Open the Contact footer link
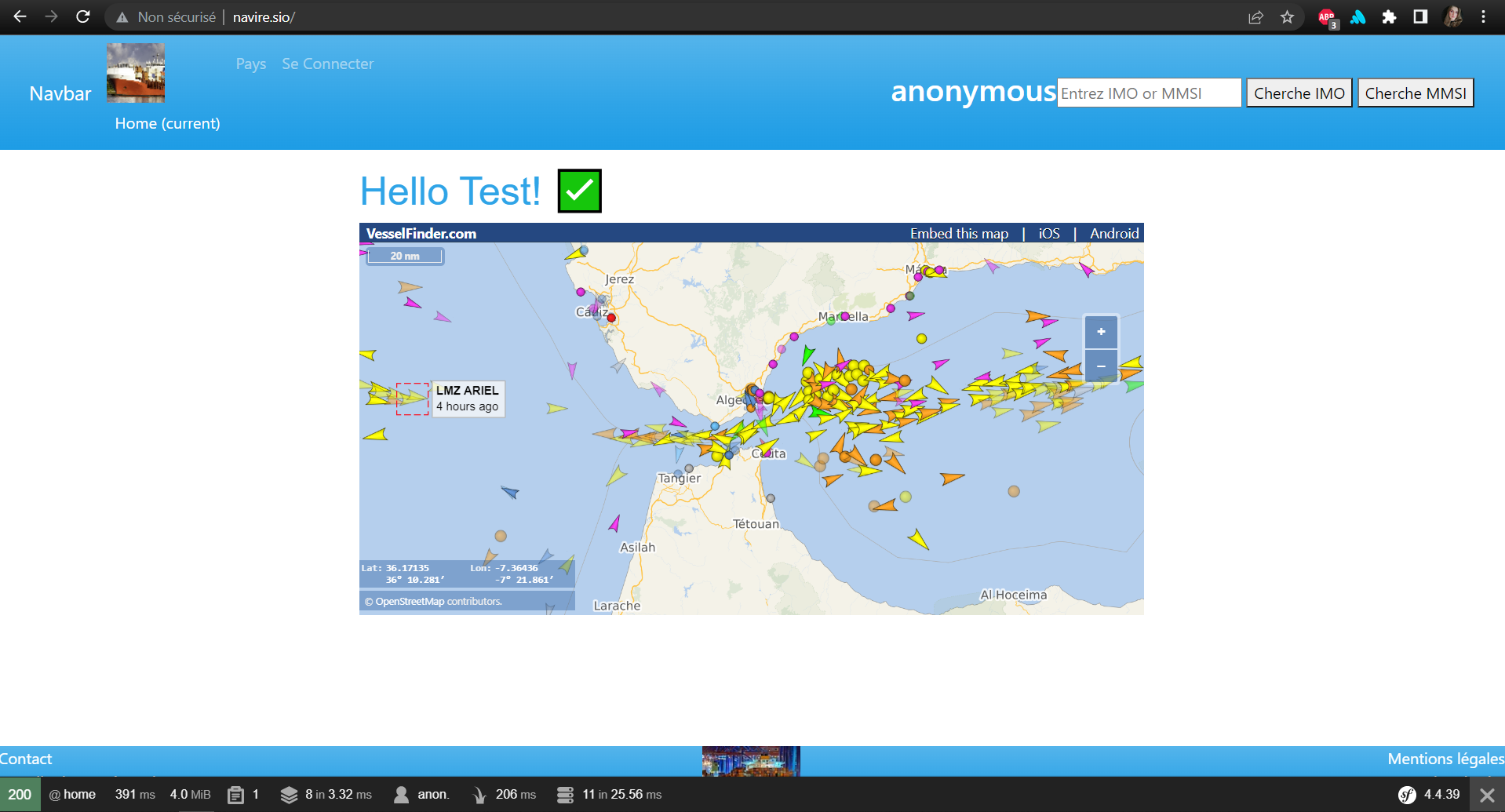The width and height of the screenshot is (1505, 812). point(26,759)
